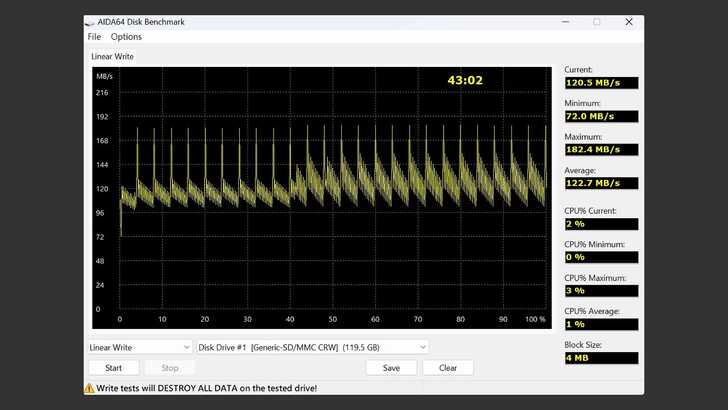Click the Stop button

tap(170, 367)
